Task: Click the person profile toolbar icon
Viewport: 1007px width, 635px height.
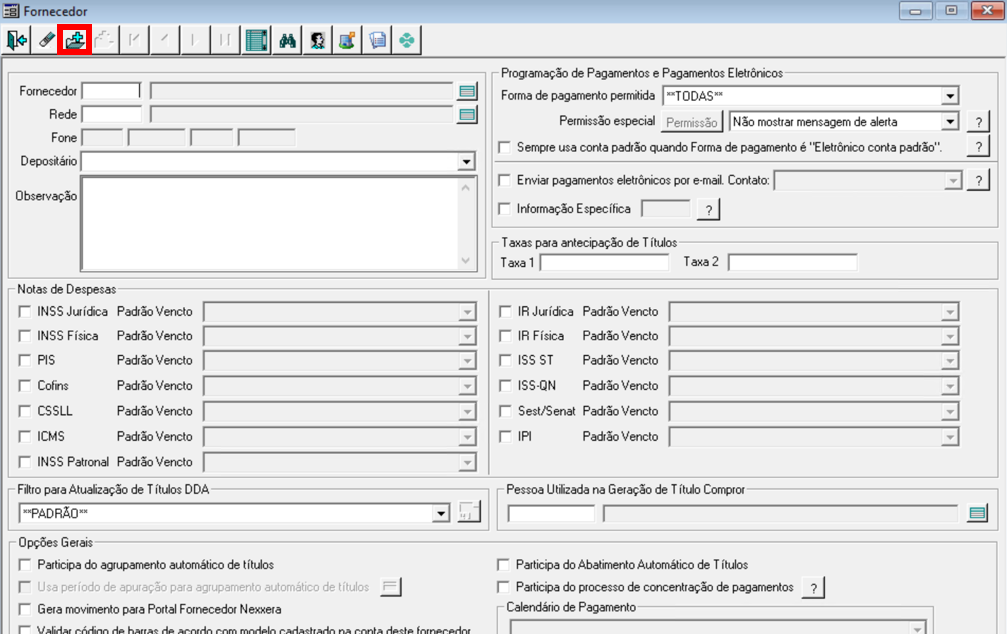Action: click(317, 40)
